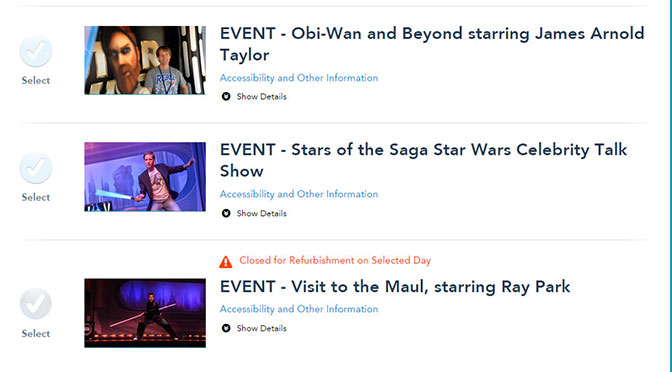672x372 pixels.
Task: Expand Show Details for Stars of the Saga Talk Show
Action: click(x=261, y=213)
